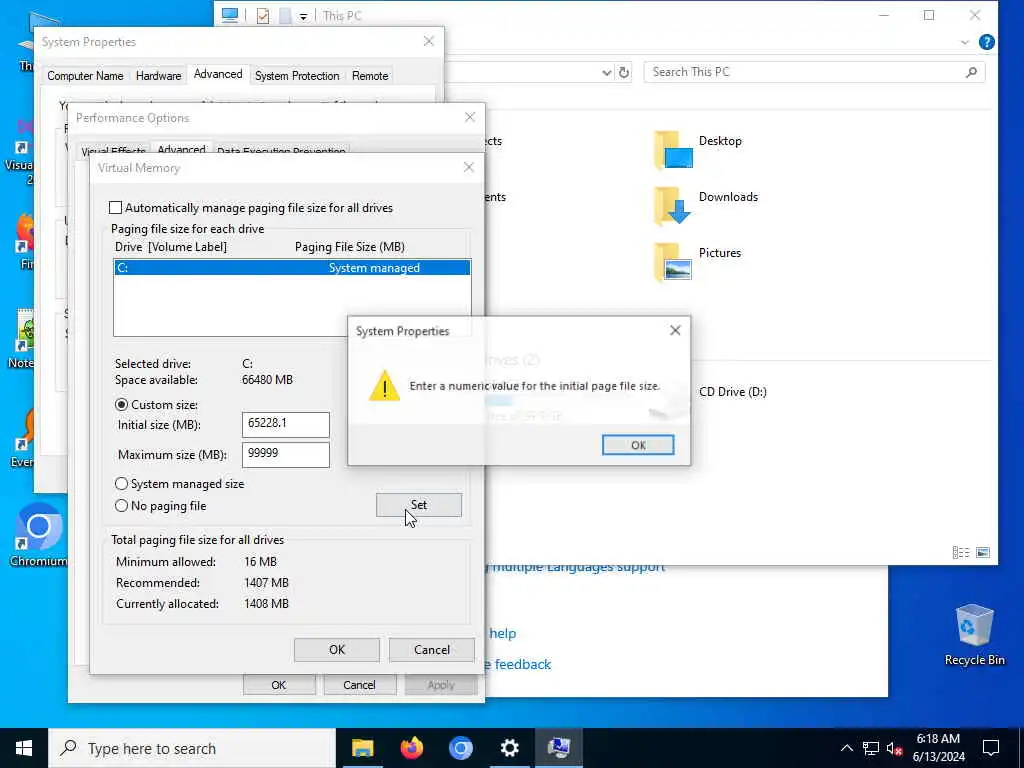Viewport: 1024px width, 768px height.
Task: Select drive C: in paging file list
Action: point(292,268)
